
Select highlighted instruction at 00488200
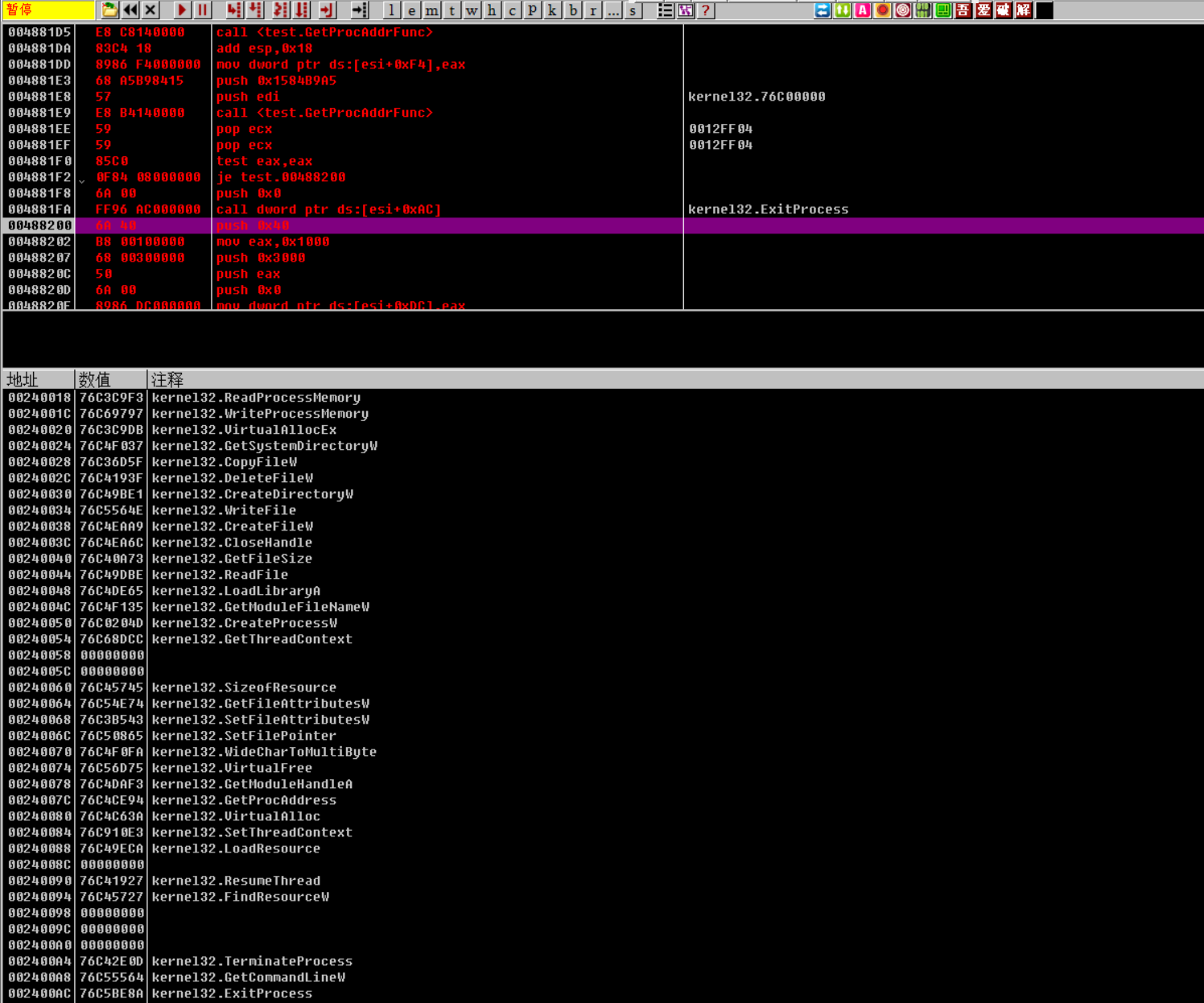(x=603, y=225)
